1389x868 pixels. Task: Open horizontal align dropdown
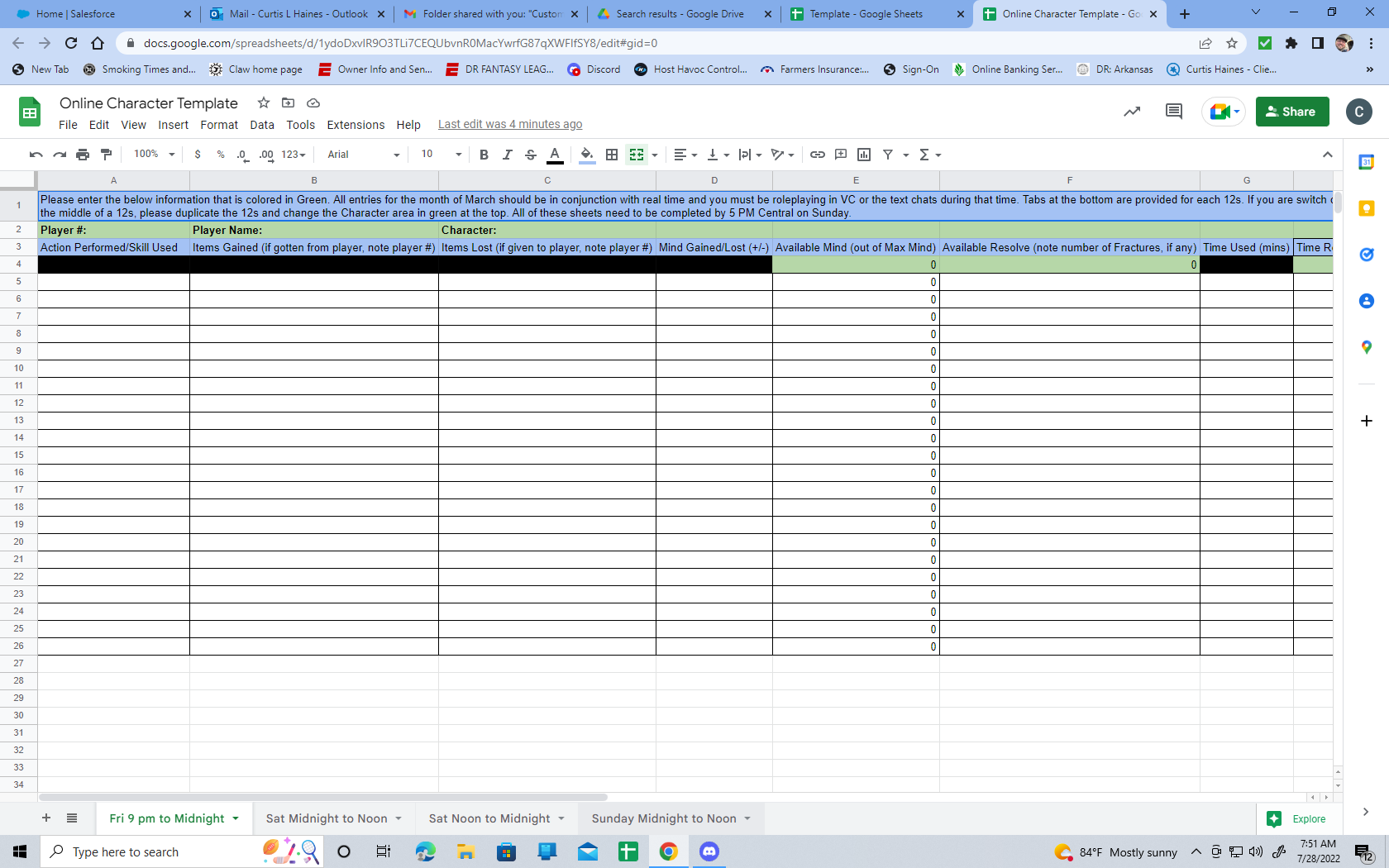coord(685,155)
